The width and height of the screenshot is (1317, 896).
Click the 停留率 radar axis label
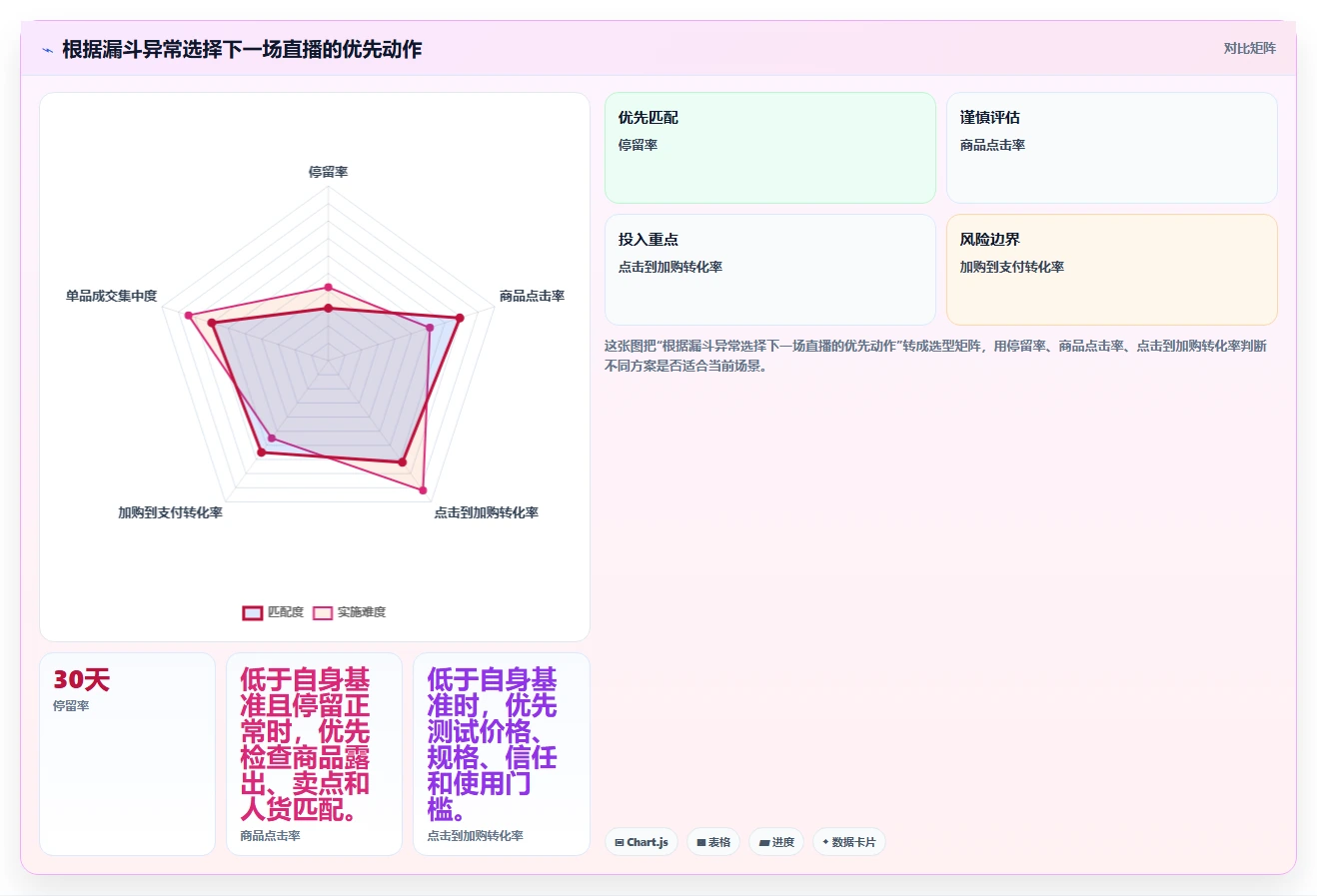pyautogui.click(x=328, y=172)
